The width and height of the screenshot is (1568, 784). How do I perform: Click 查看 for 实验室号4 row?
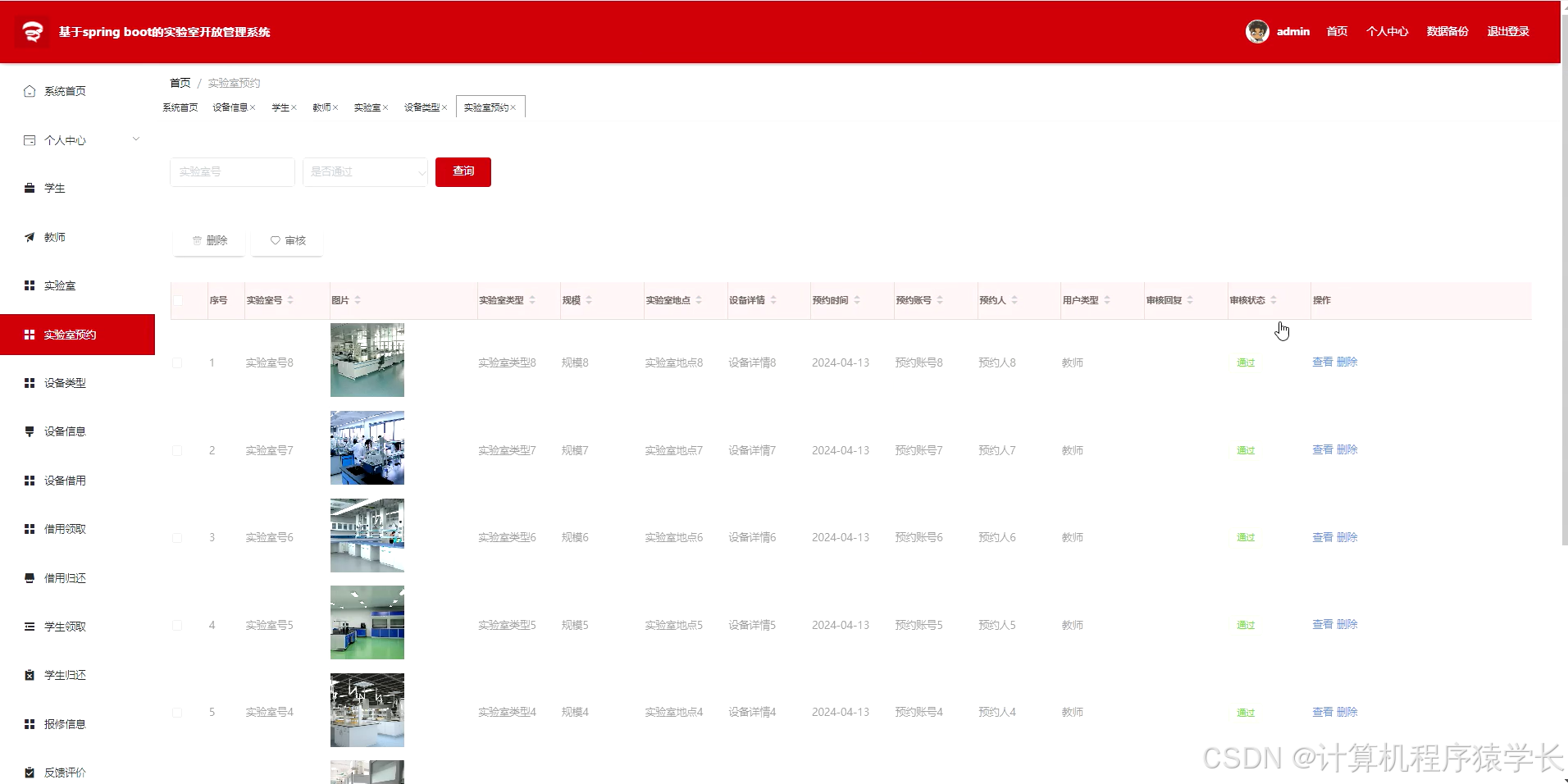pyautogui.click(x=1323, y=712)
